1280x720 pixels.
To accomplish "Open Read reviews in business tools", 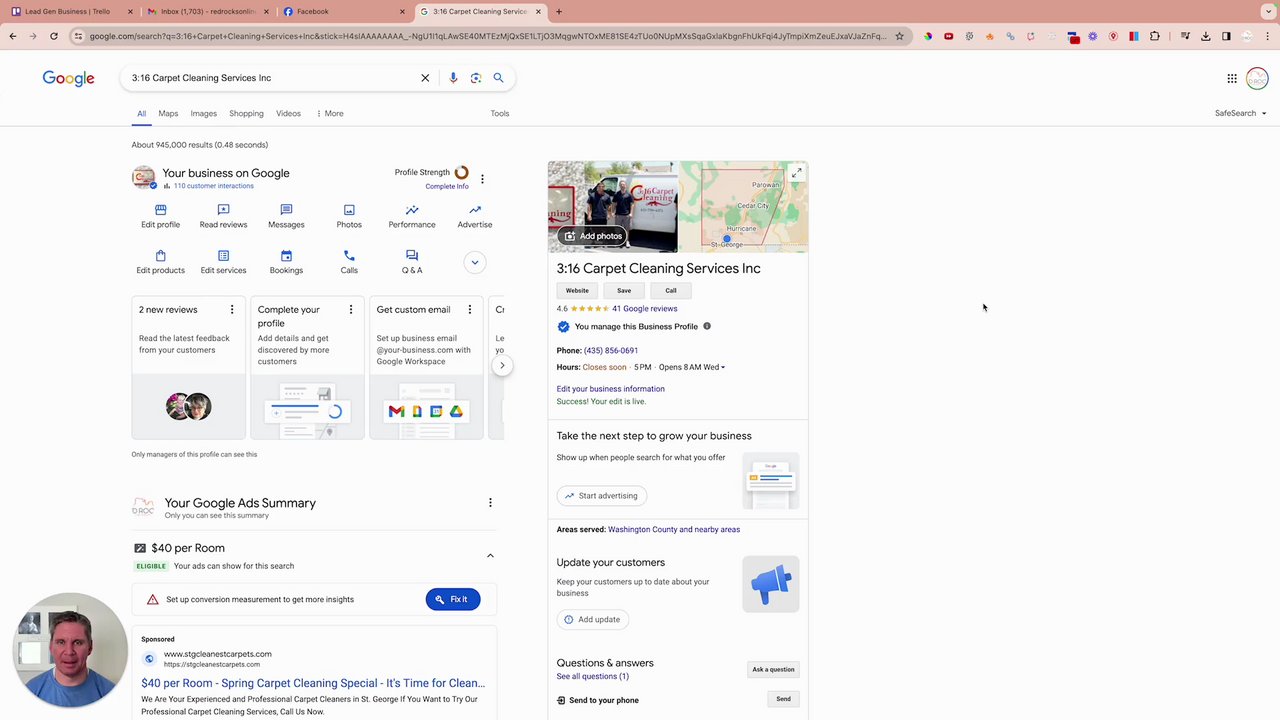I will tap(223, 210).
